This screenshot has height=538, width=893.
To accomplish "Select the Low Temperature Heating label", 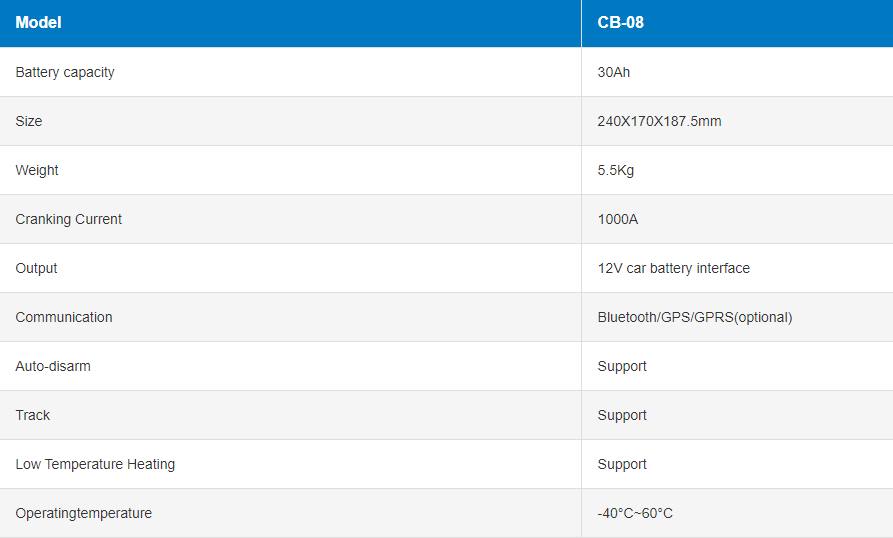I will [x=95, y=464].
